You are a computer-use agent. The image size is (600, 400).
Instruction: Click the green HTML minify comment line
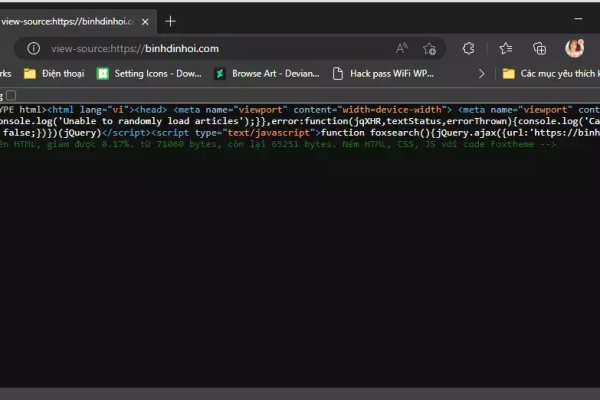[278, 144]
